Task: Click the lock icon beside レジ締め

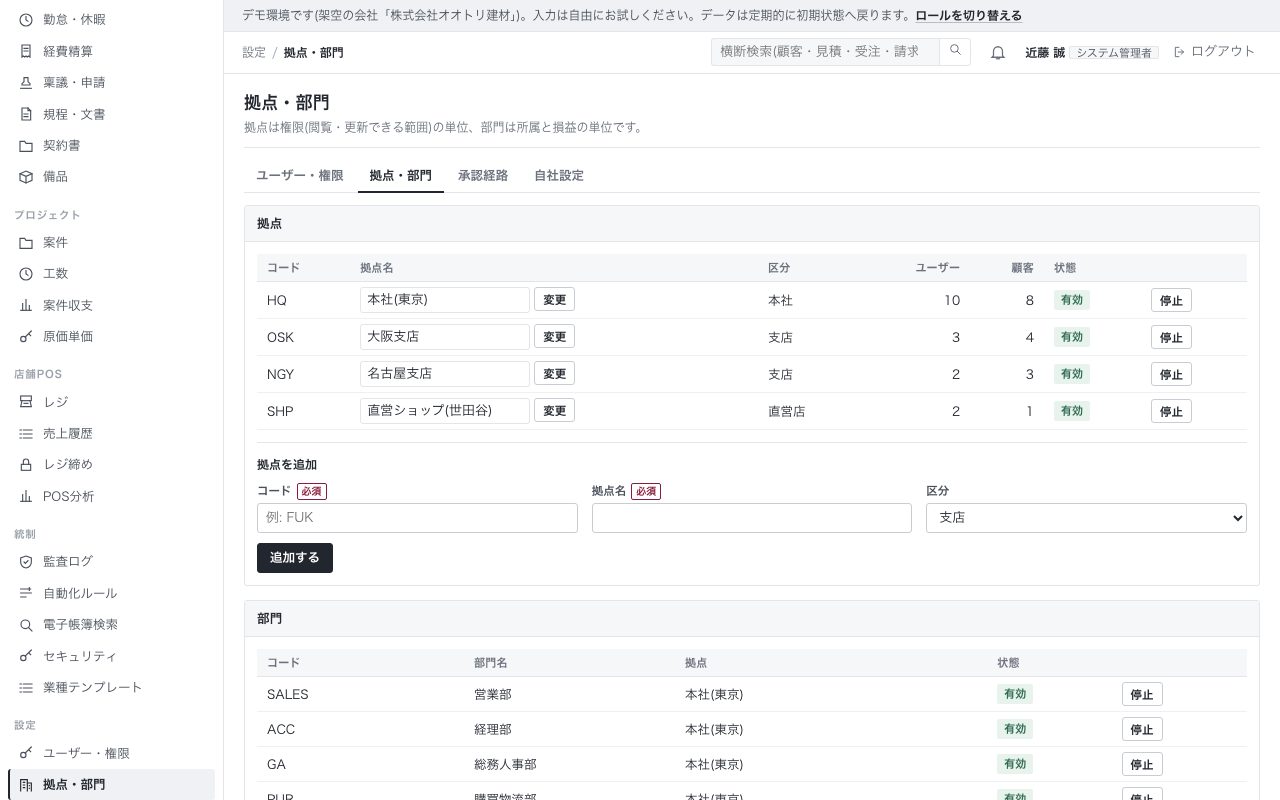Action: click(26, 464)
